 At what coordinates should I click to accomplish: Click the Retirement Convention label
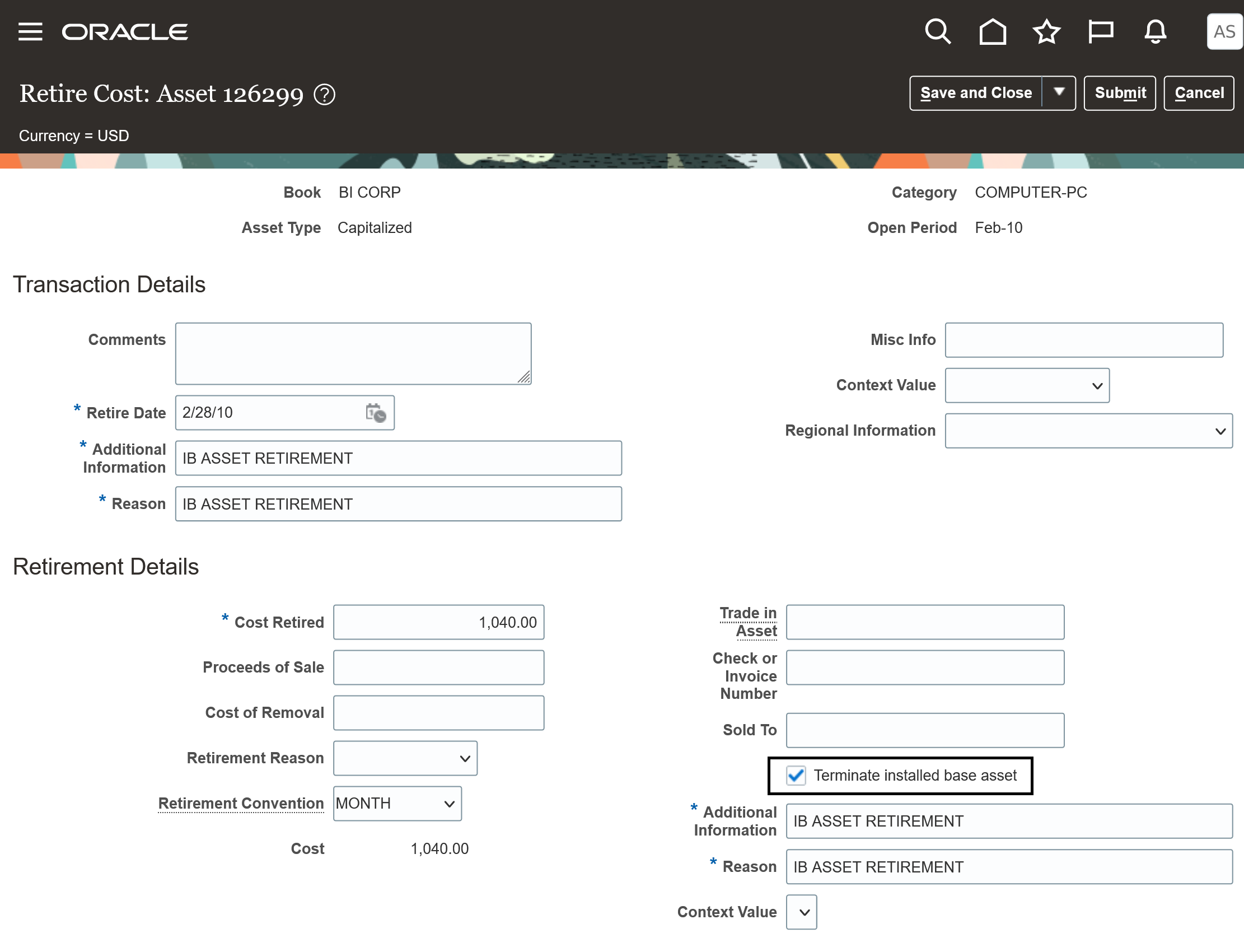click(x=241, y=804)
